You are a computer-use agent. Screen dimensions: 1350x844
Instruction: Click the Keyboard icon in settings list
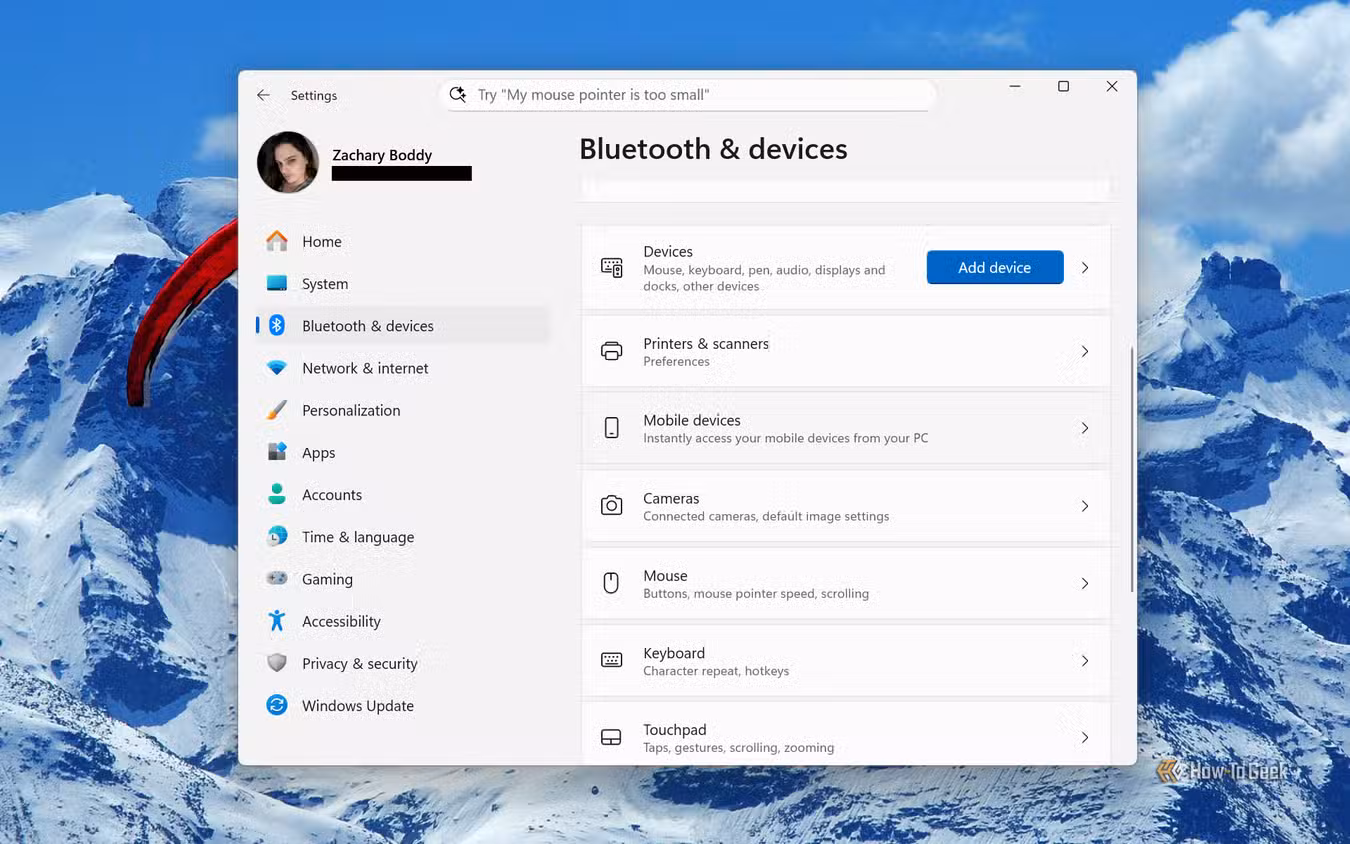pos(611,660)
